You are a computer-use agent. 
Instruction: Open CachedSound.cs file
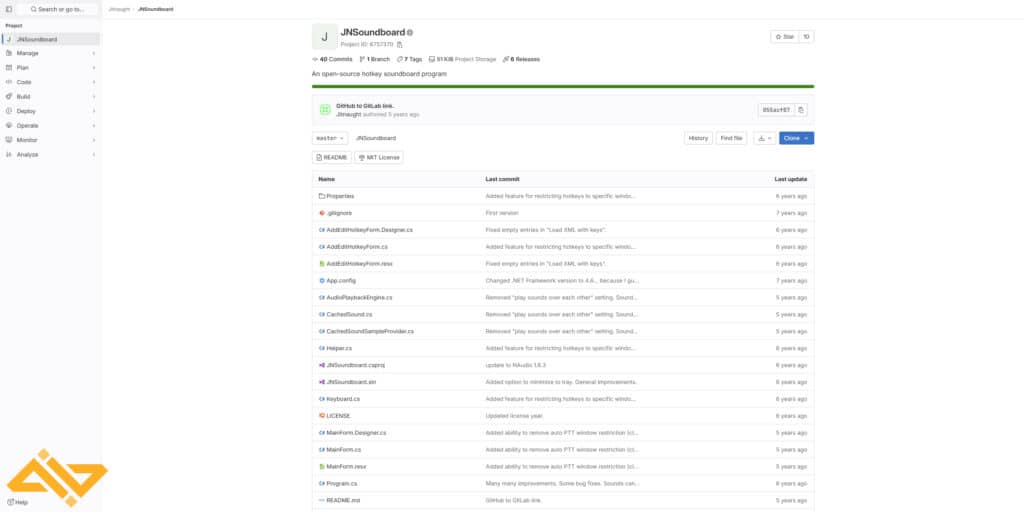tap(349, 315)
